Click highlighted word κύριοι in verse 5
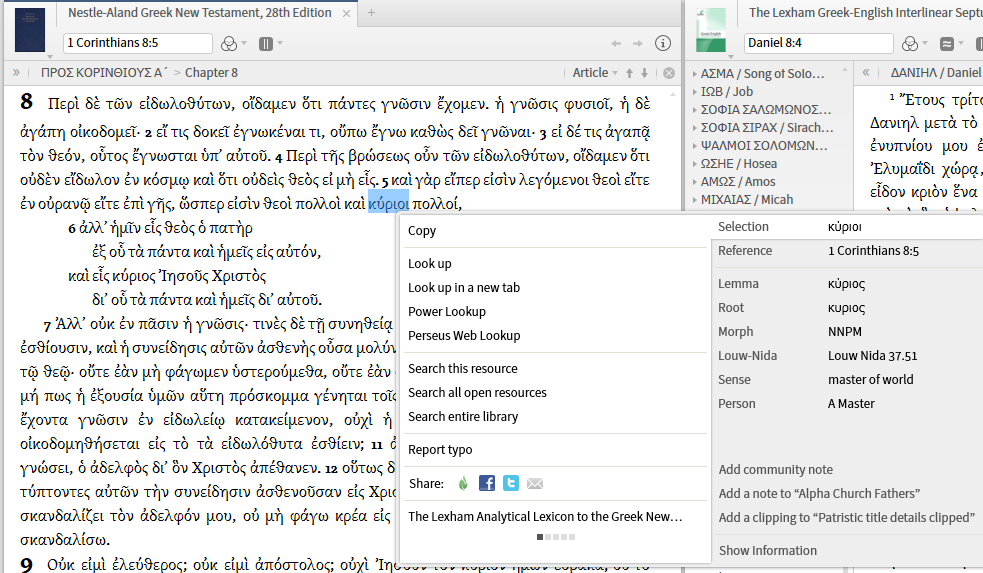Viewport: 983px width, 573px height. pos(388,203)
